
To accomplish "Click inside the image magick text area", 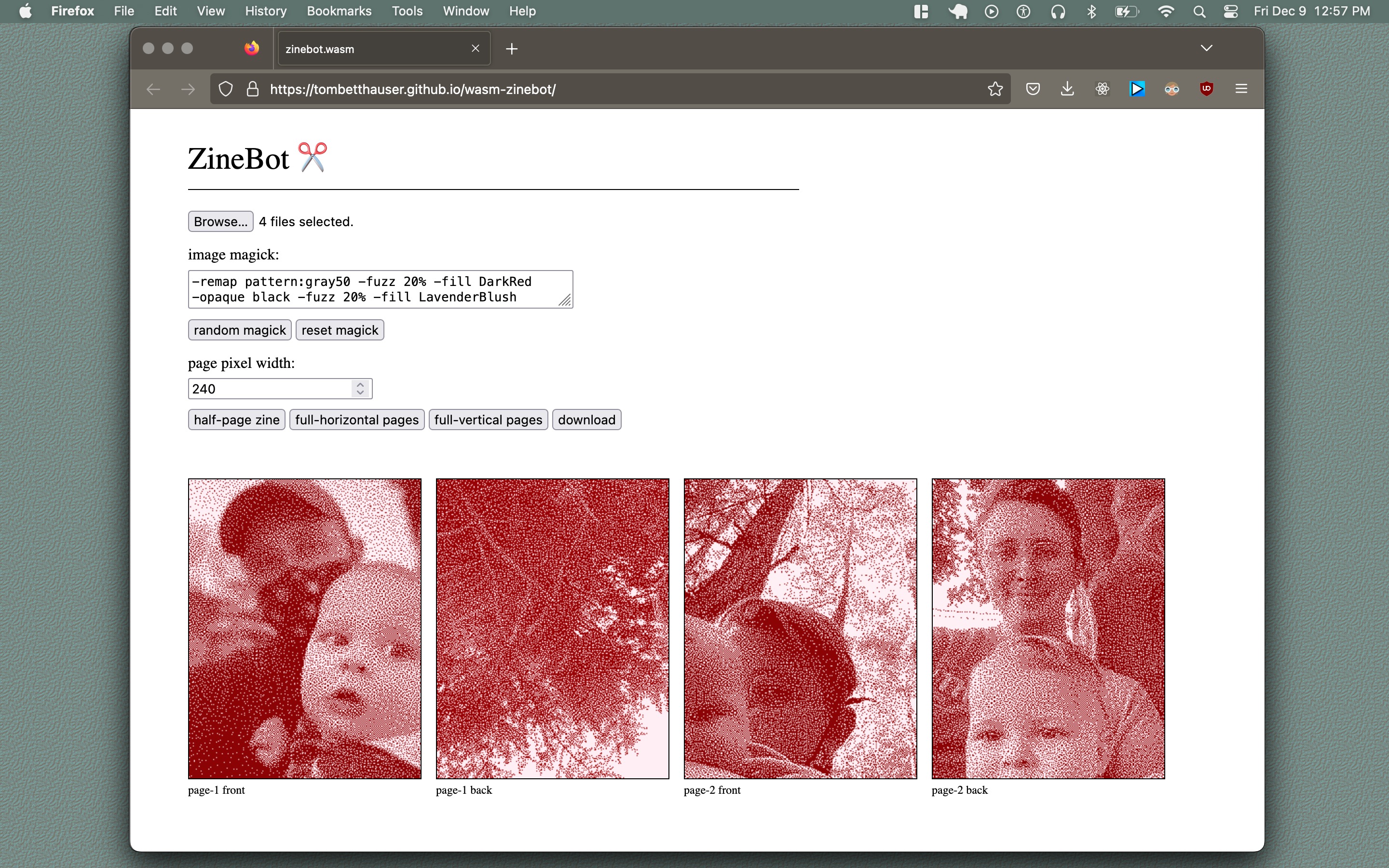I will (373, 289).
